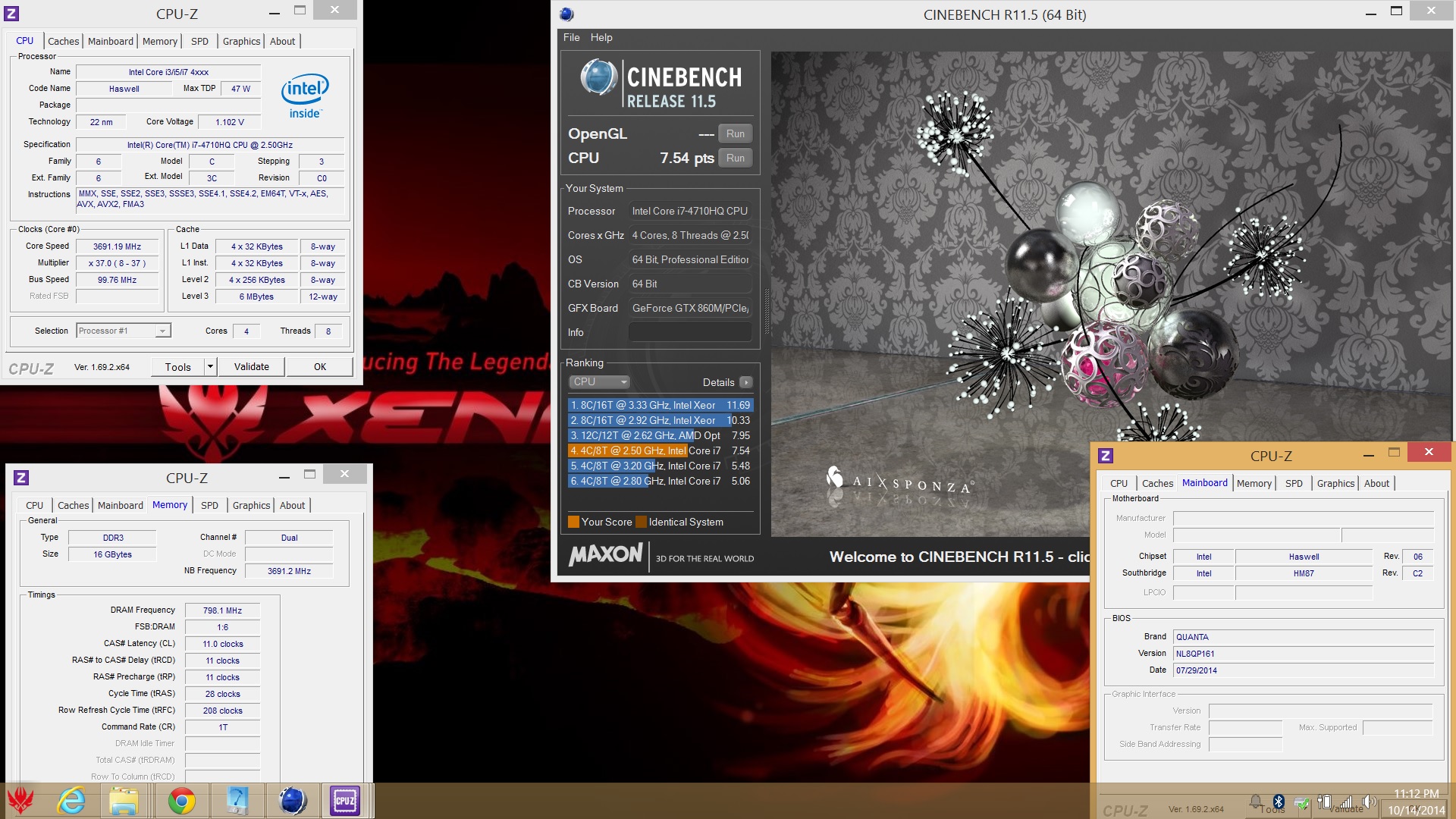The image size is (1456, 819).
Task: Click the safely remove hardware tray icon
Action: click(x=1301, y=802)
